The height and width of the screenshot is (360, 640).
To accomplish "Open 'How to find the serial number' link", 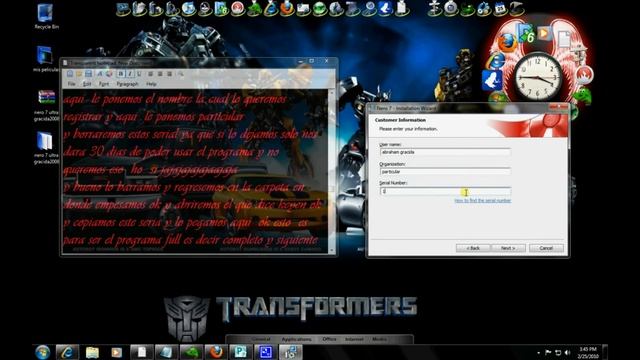I will click(x=482, y=200).
